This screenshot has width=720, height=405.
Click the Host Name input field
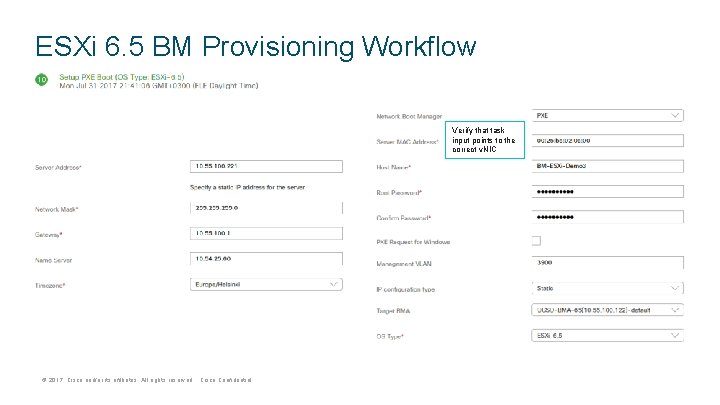(608, 166)
